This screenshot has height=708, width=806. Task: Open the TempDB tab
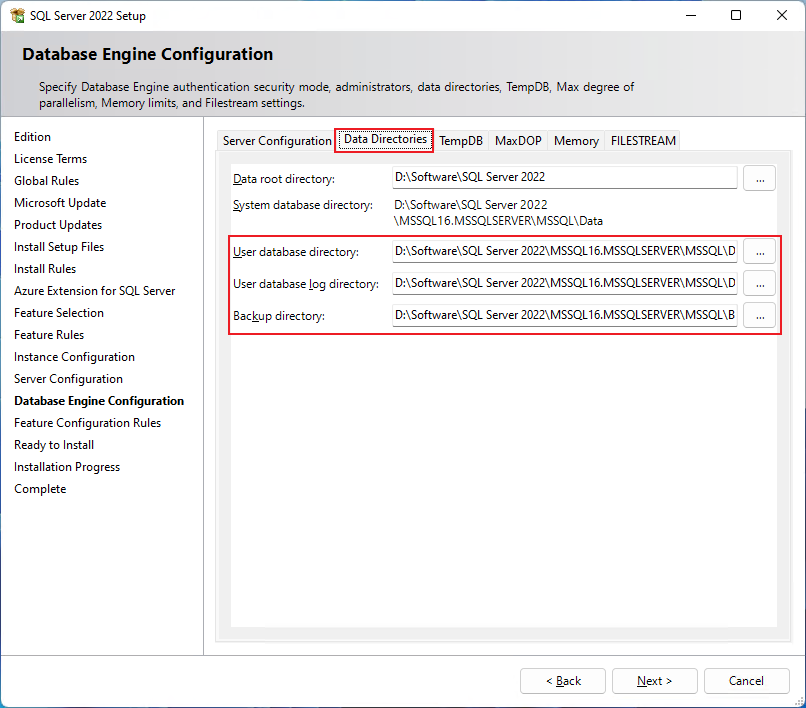(461, 140)
